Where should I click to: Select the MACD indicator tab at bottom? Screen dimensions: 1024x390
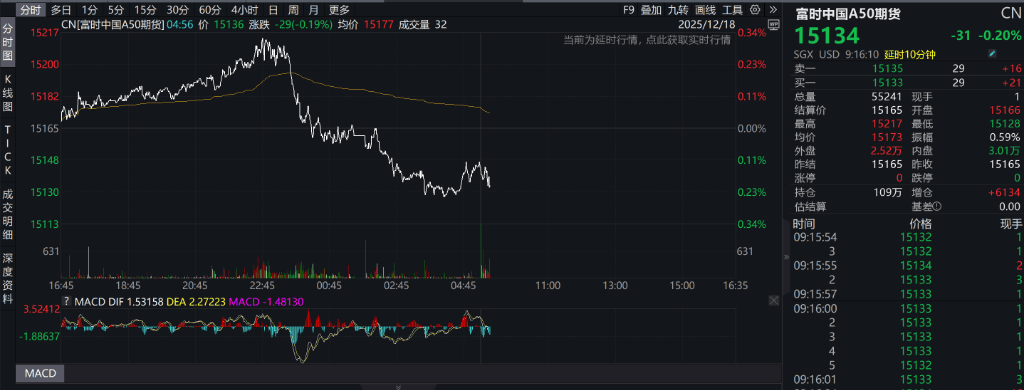[40, 374]
